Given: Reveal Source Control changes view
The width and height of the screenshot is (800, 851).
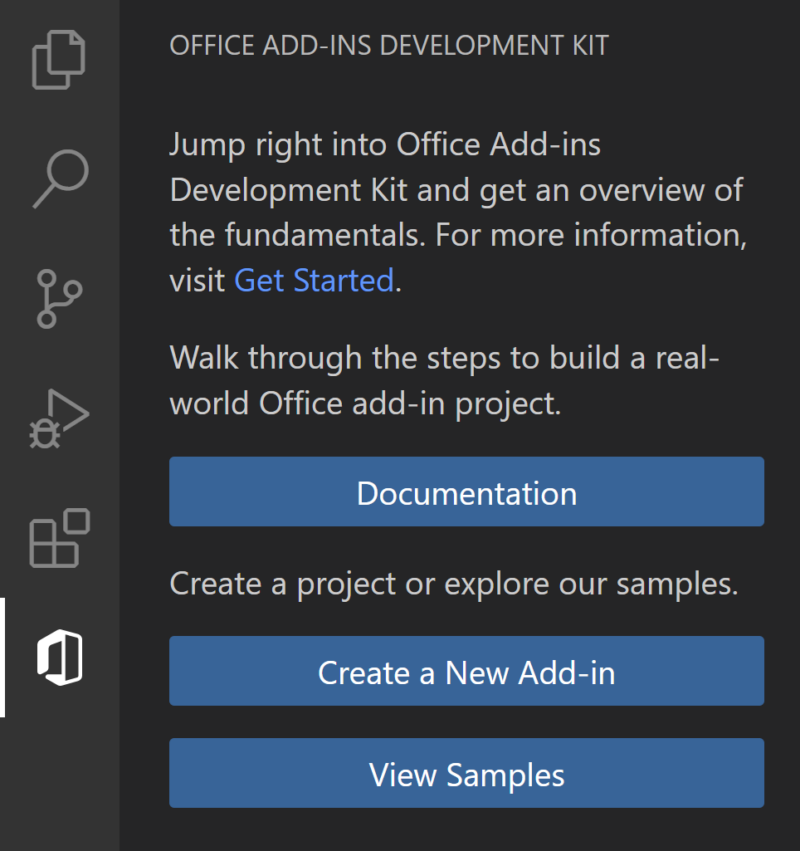Looking at the screenshot, I should point(57,296).
